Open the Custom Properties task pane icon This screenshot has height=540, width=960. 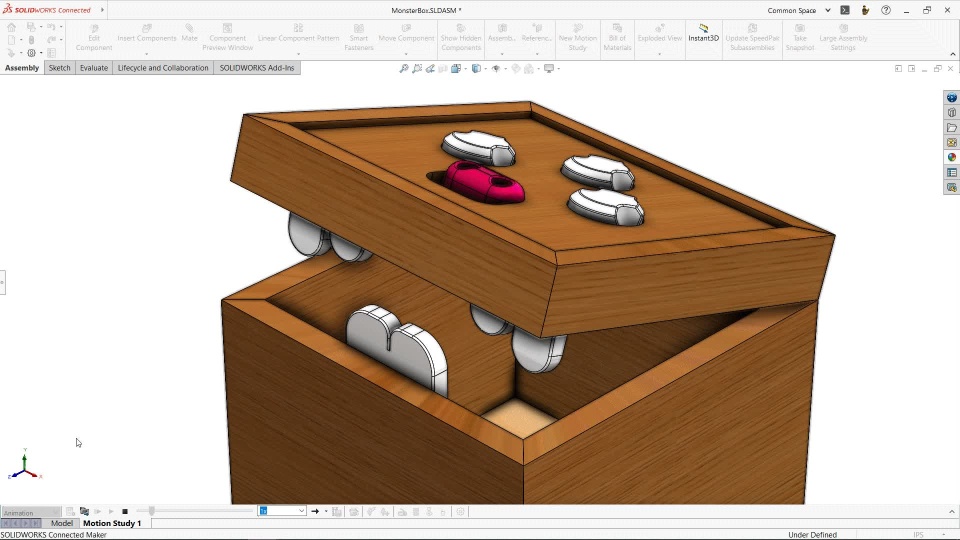click(952, 172)
